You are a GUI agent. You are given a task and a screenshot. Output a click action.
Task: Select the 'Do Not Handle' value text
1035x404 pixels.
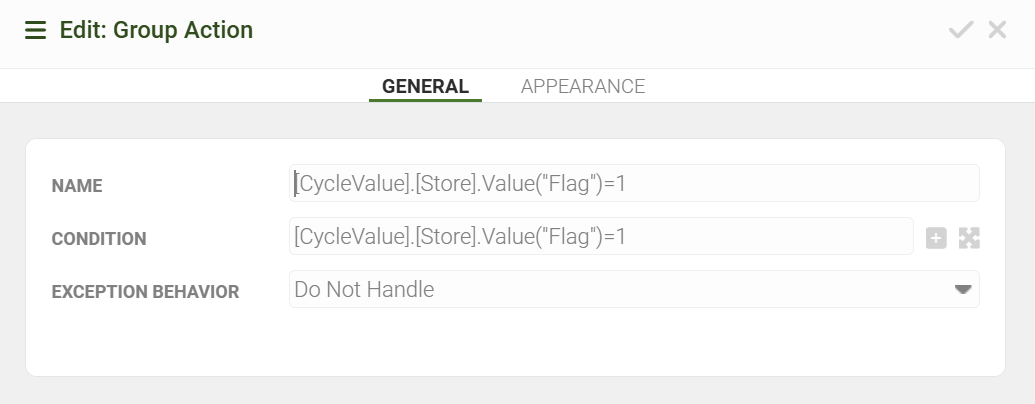364,290
